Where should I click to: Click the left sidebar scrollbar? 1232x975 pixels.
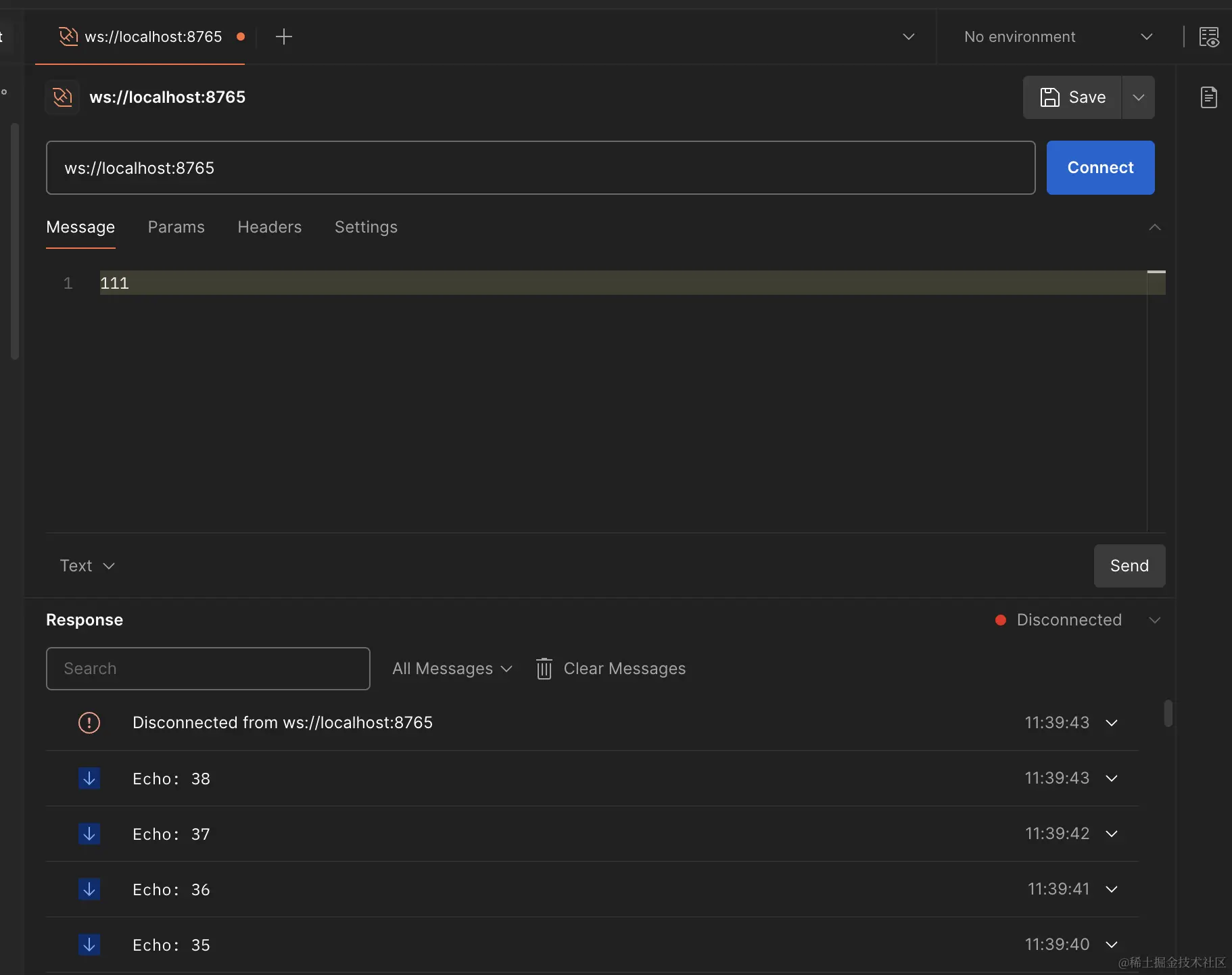coord(14,241)
